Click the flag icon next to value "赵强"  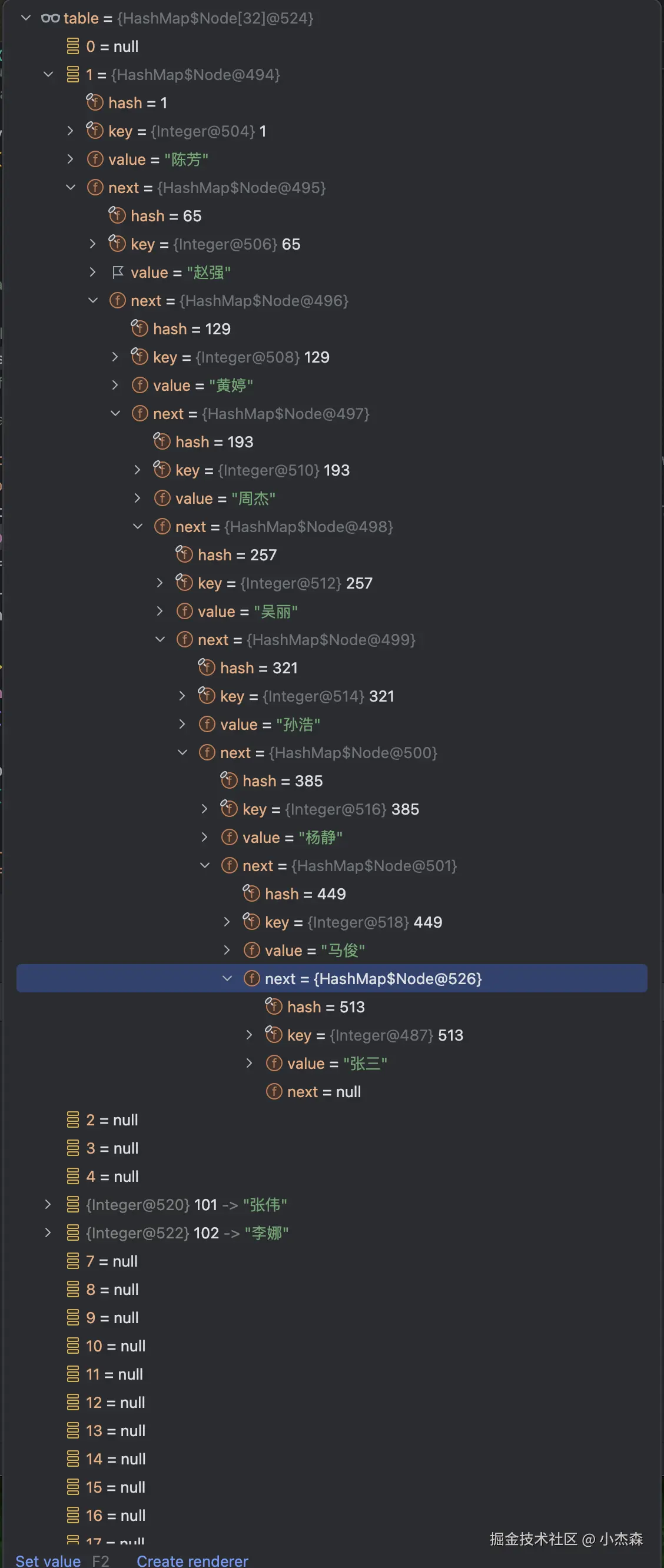pyautogui.click(x=118, y=272)
